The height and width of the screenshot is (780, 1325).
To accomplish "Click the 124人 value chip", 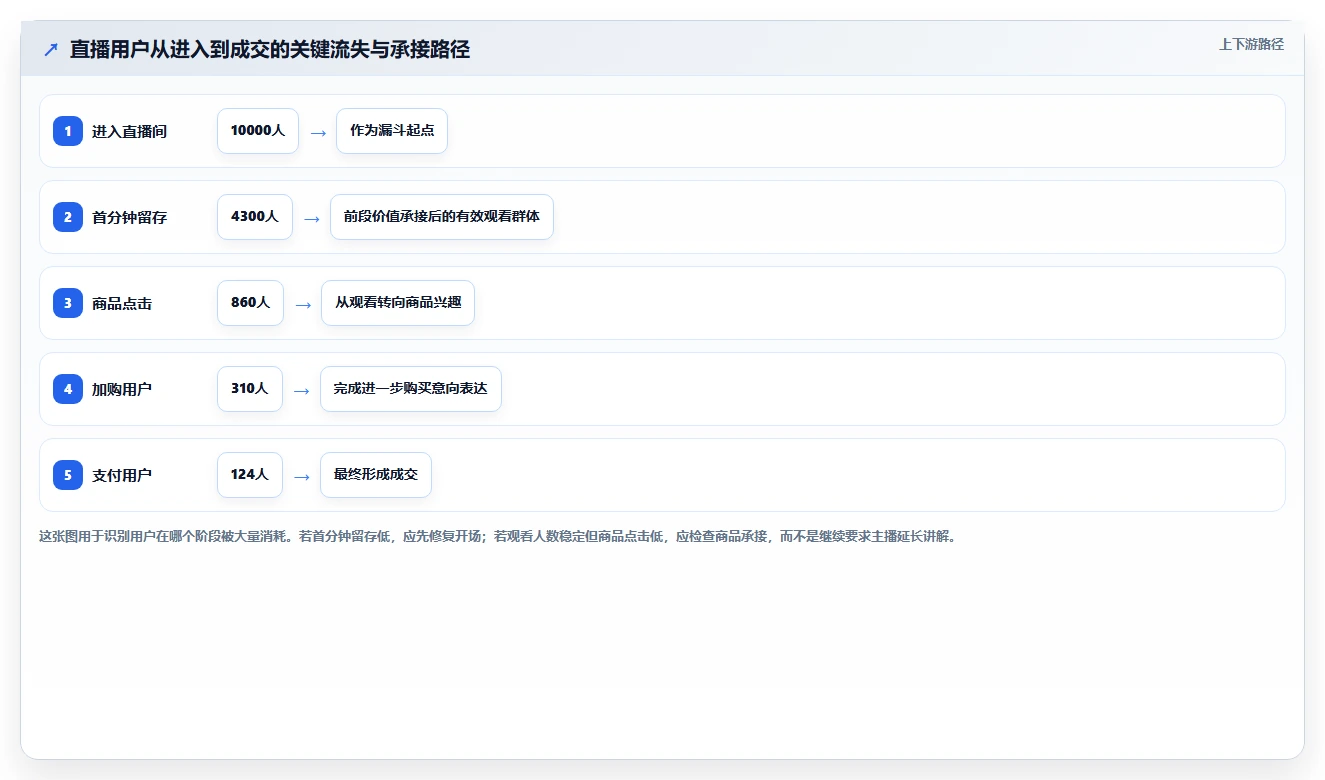I will click(250, 475).
